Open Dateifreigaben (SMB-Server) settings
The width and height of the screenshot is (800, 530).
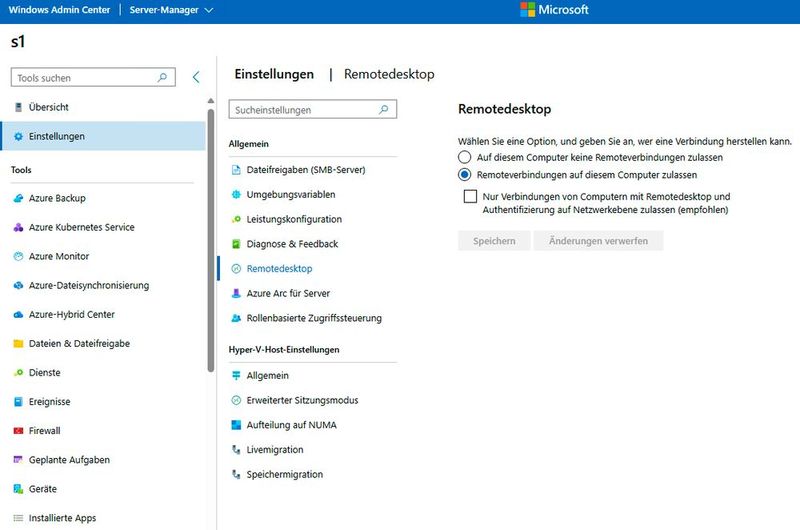click(x=308, y=170)
